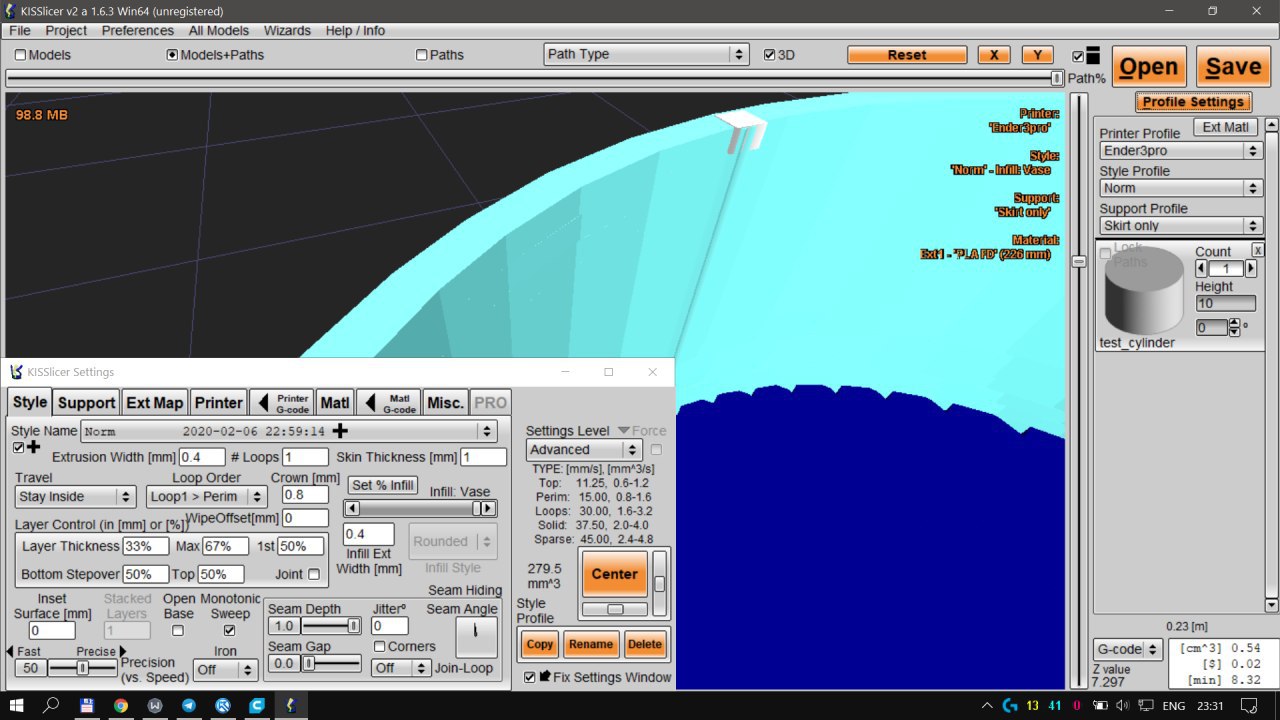The height and width of the screenshot is (720, 1280).
Task: Open the Printer Profile dropdown
Action: point(1181,150)
